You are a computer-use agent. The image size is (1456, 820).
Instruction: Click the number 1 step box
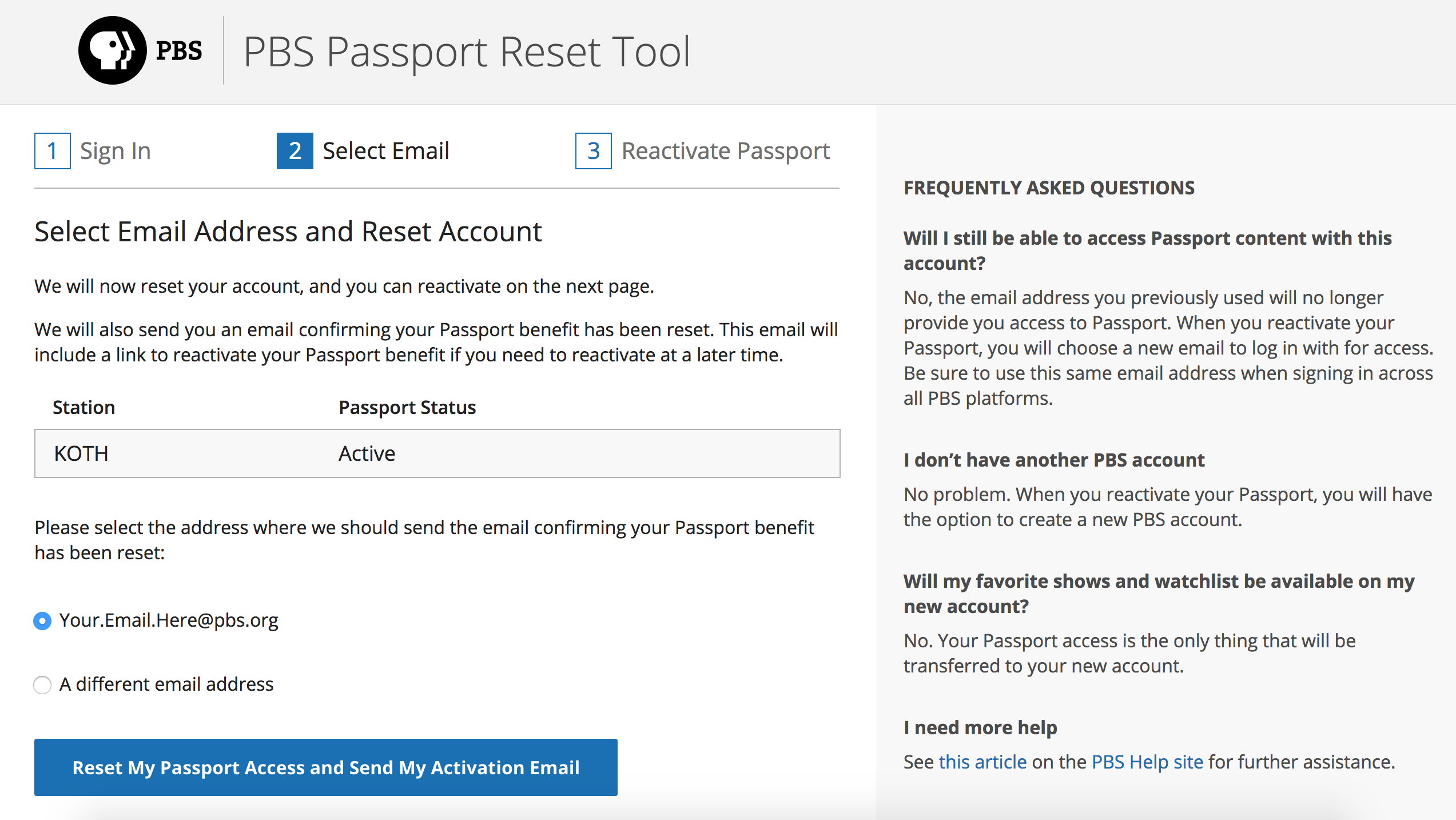point(53,151)
